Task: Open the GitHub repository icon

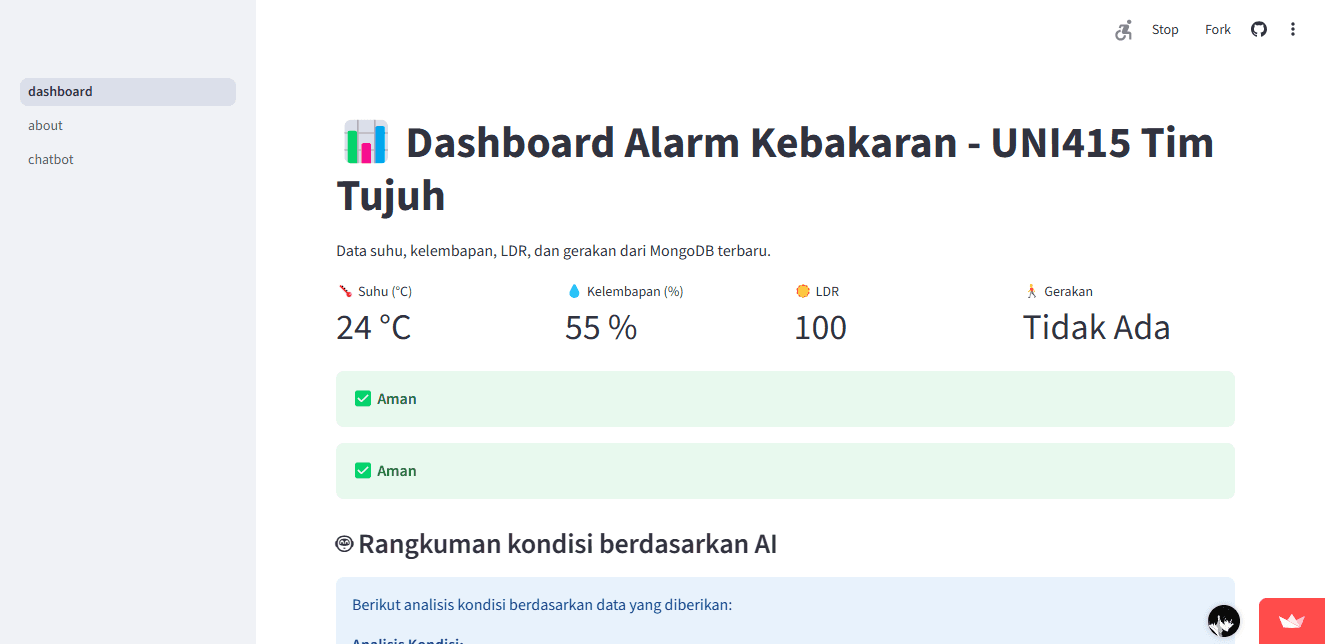Action: (1259, 30)
